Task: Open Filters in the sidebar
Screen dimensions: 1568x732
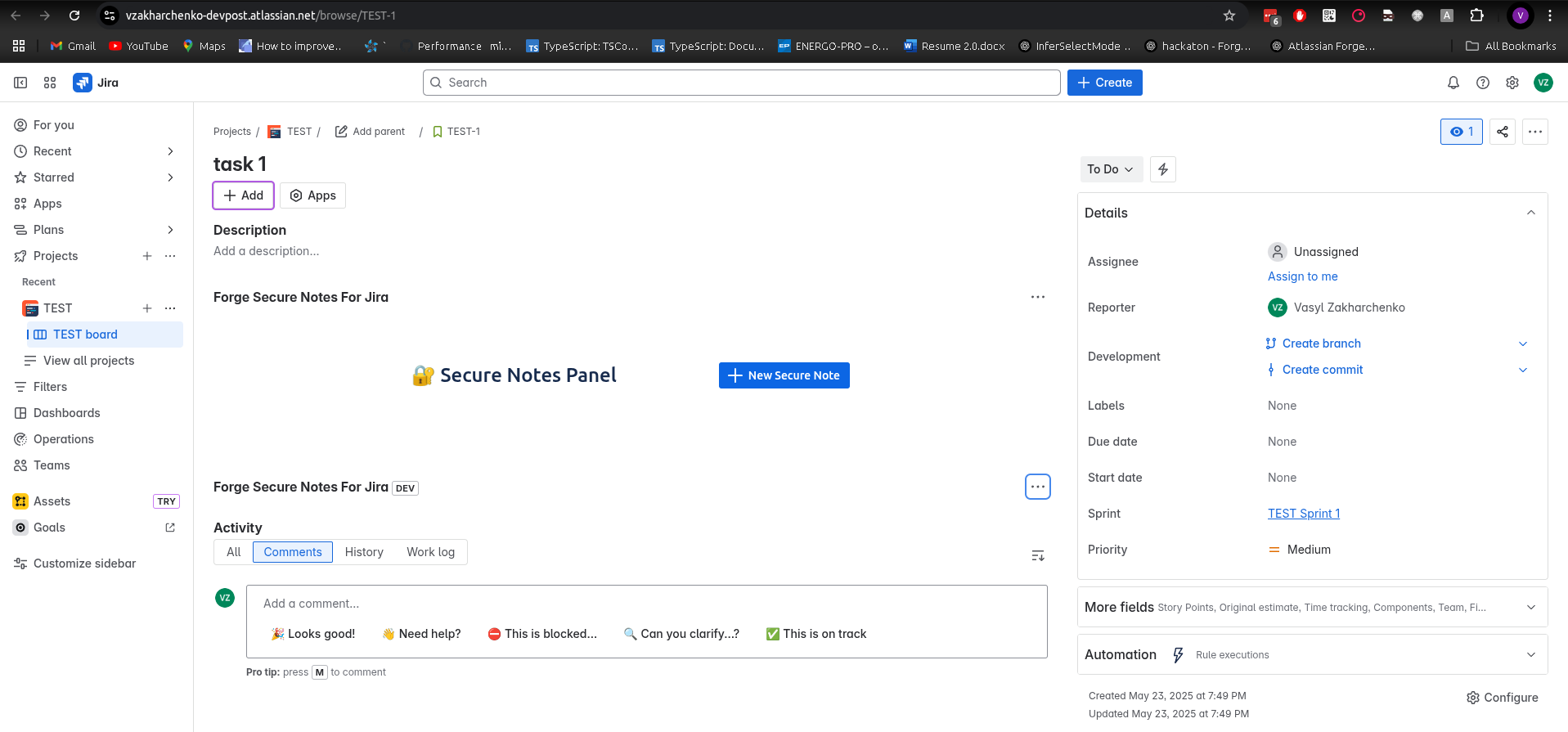Action: pyautogui.click(x=98, y=387)
